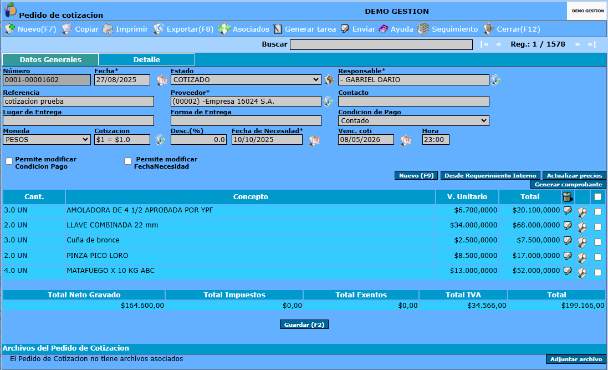608x370 pixels.
Task: Go to the previous record arrow
Action: [x=499, y=44]
